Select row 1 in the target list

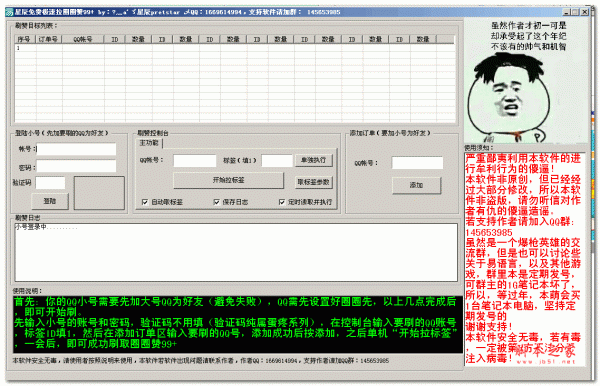point(235,48)
